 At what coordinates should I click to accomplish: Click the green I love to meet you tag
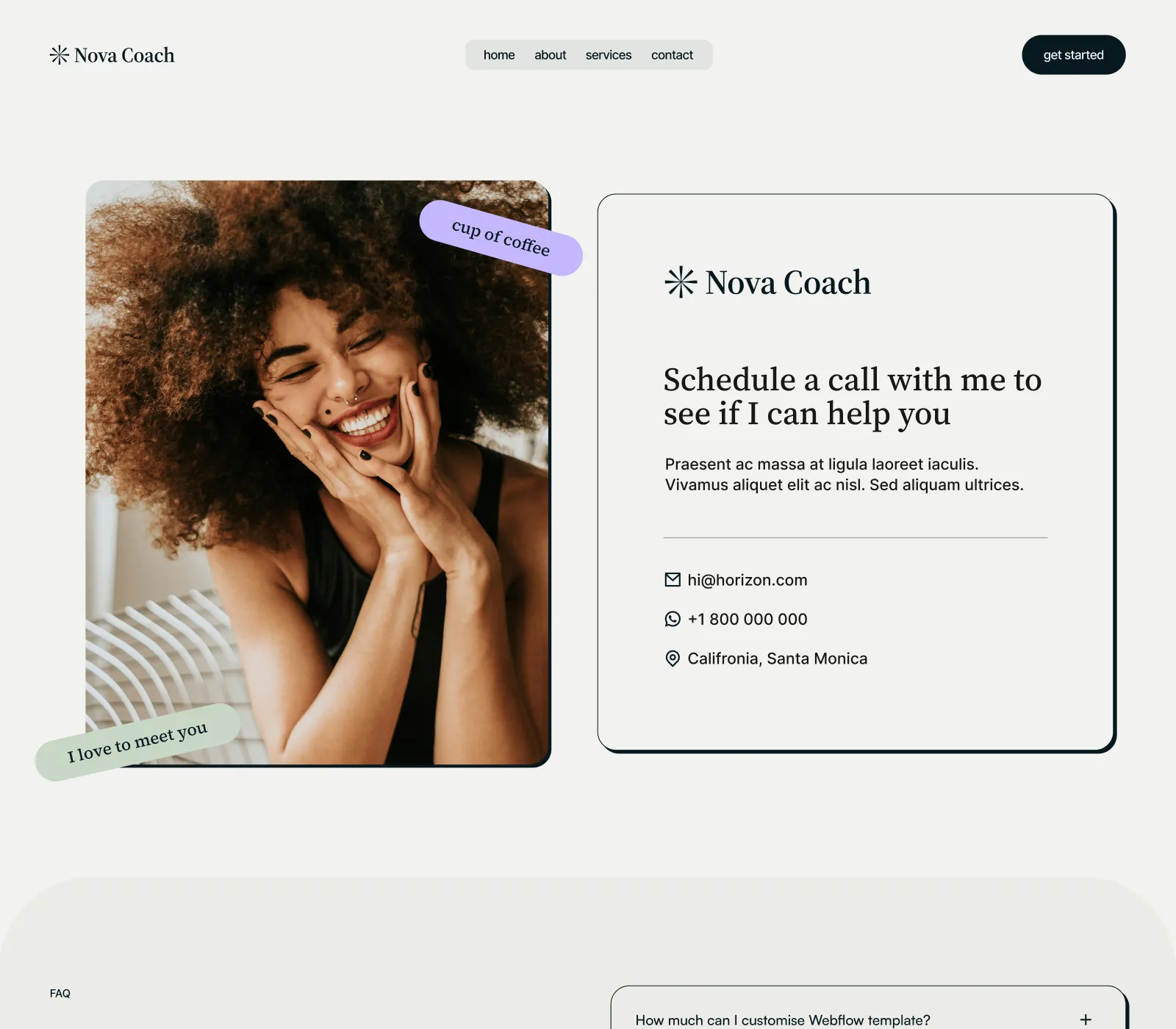[138, 742]
